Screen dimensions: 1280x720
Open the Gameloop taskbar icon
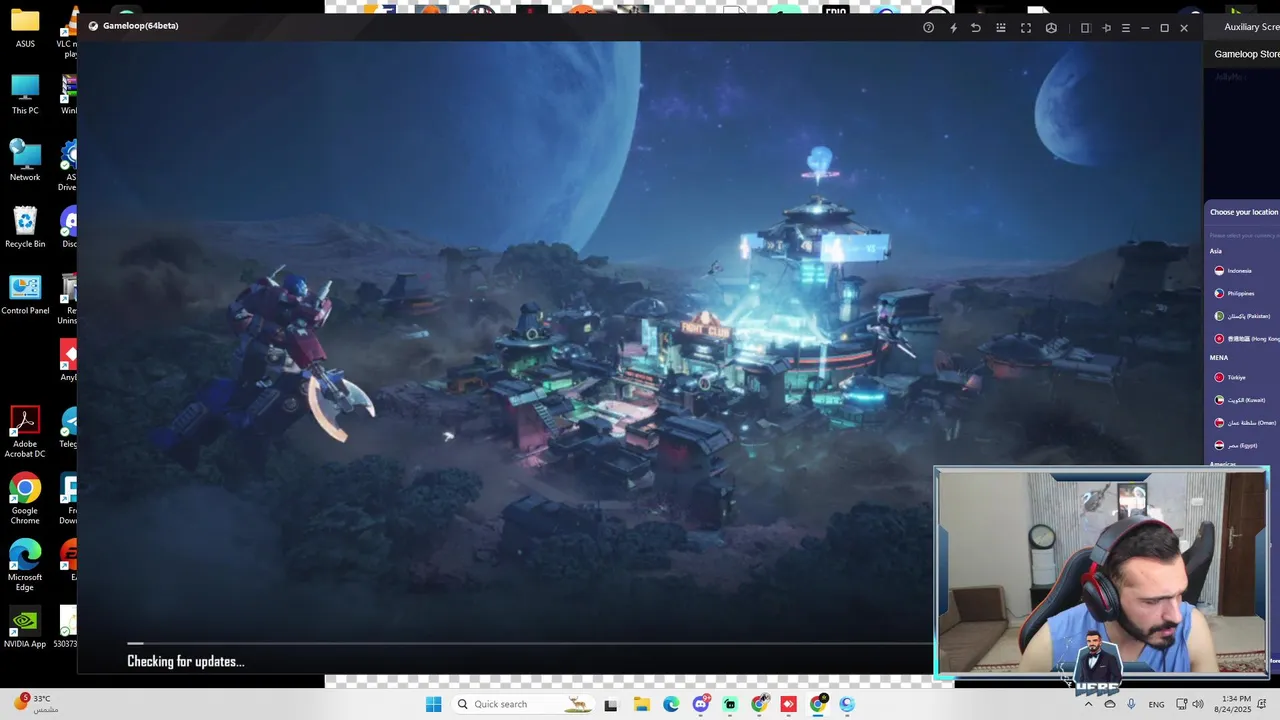click(x=847, y=704)
